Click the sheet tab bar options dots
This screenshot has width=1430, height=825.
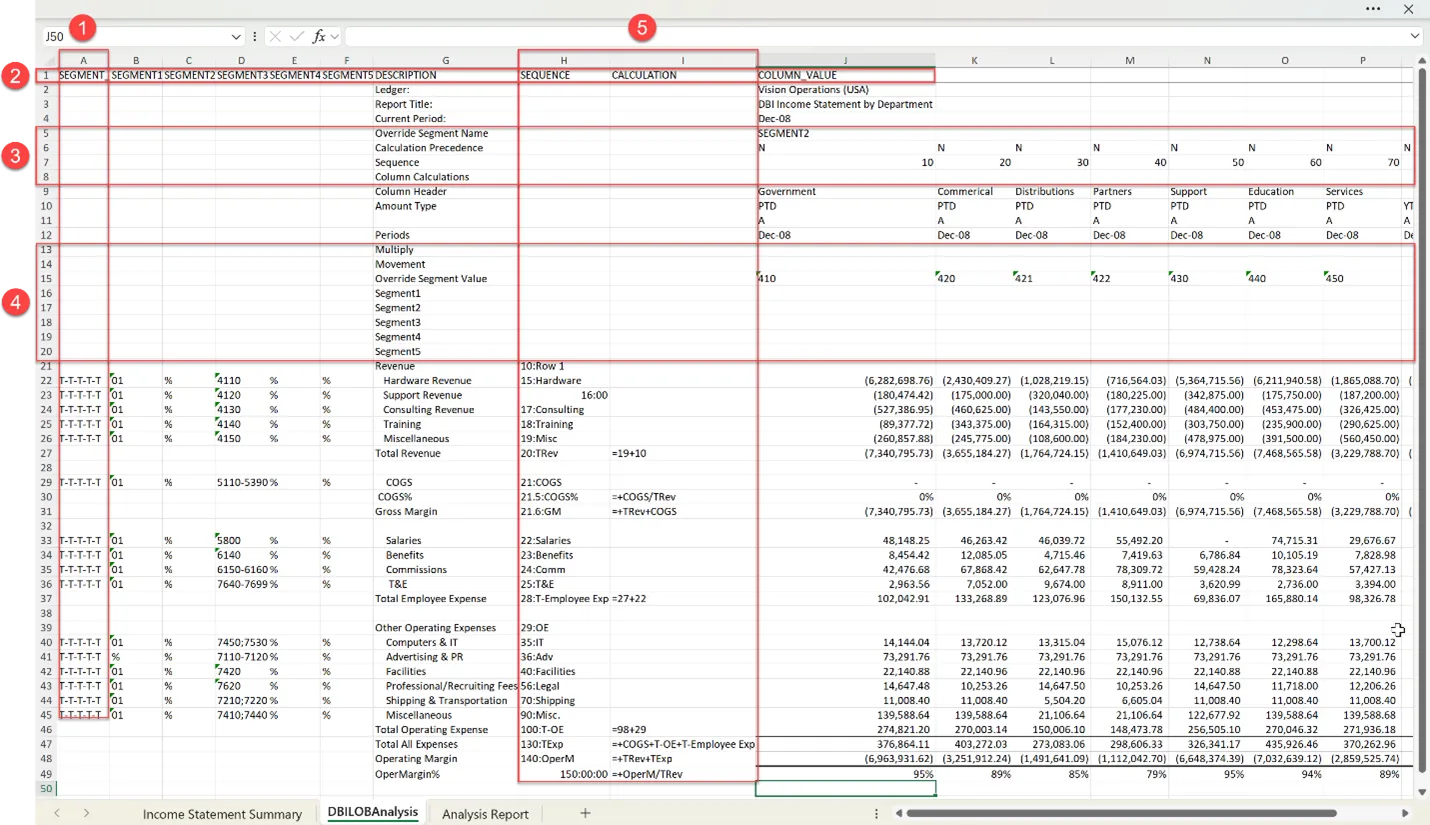point(877,813)
